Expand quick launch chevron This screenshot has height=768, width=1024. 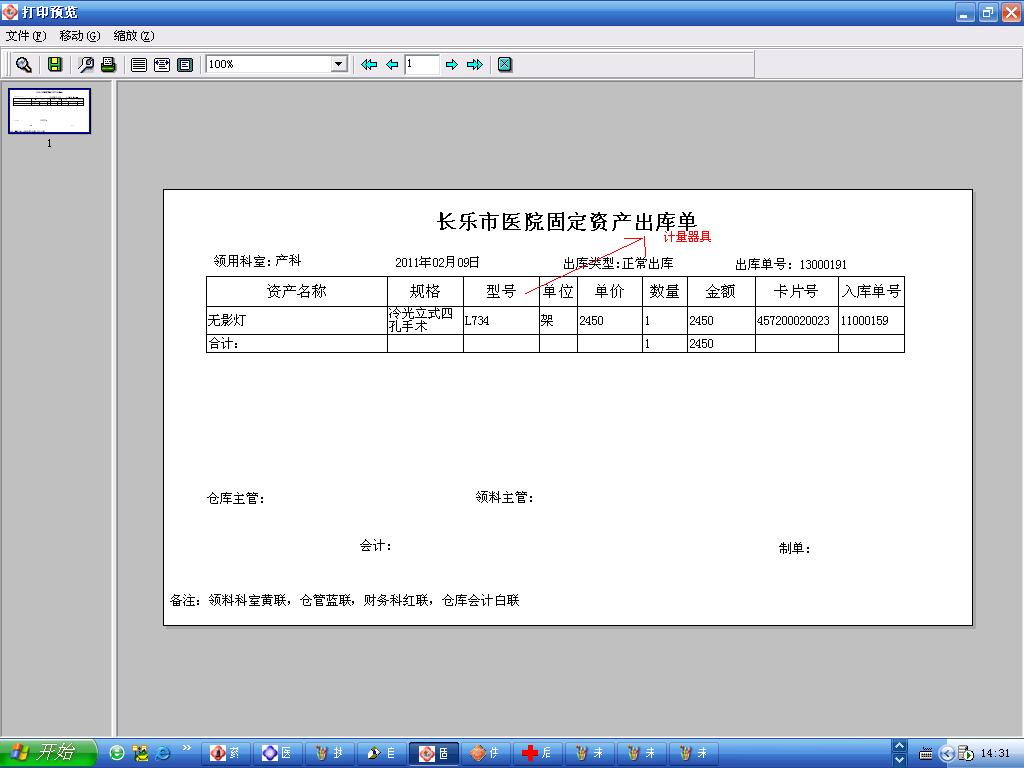click(187, 748)
